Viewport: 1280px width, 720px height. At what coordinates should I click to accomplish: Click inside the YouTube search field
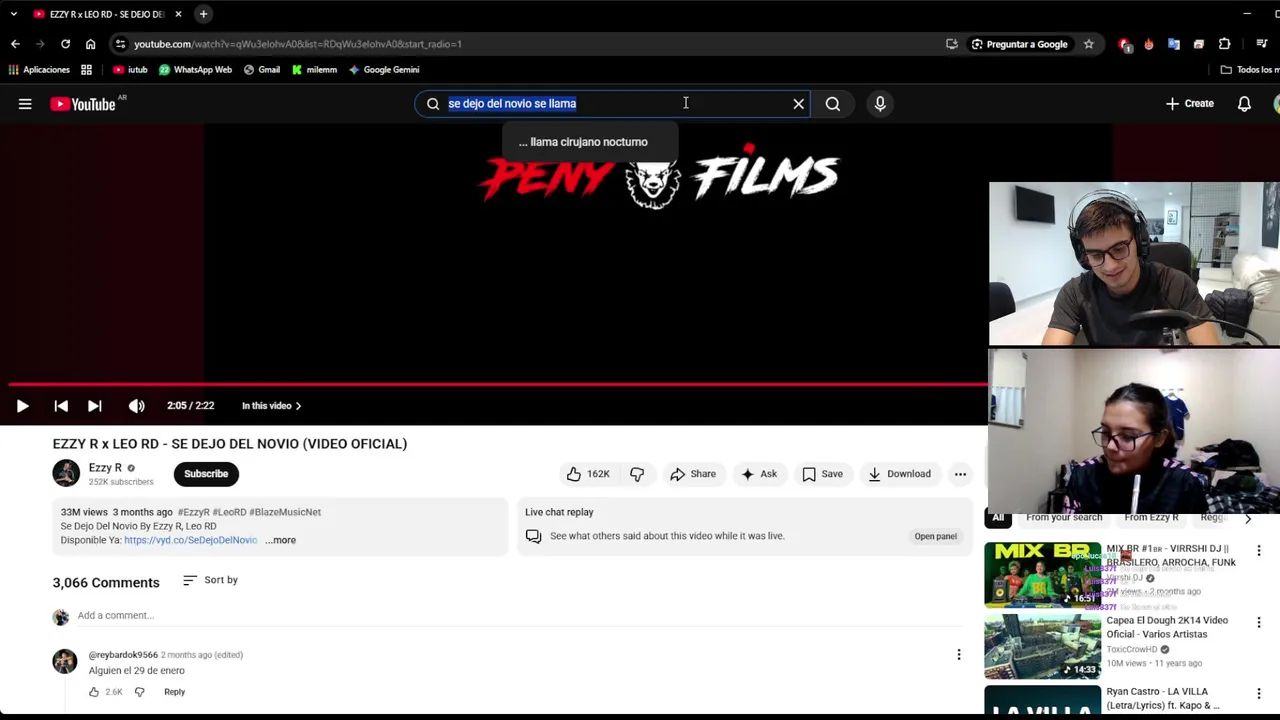[612, 104]
